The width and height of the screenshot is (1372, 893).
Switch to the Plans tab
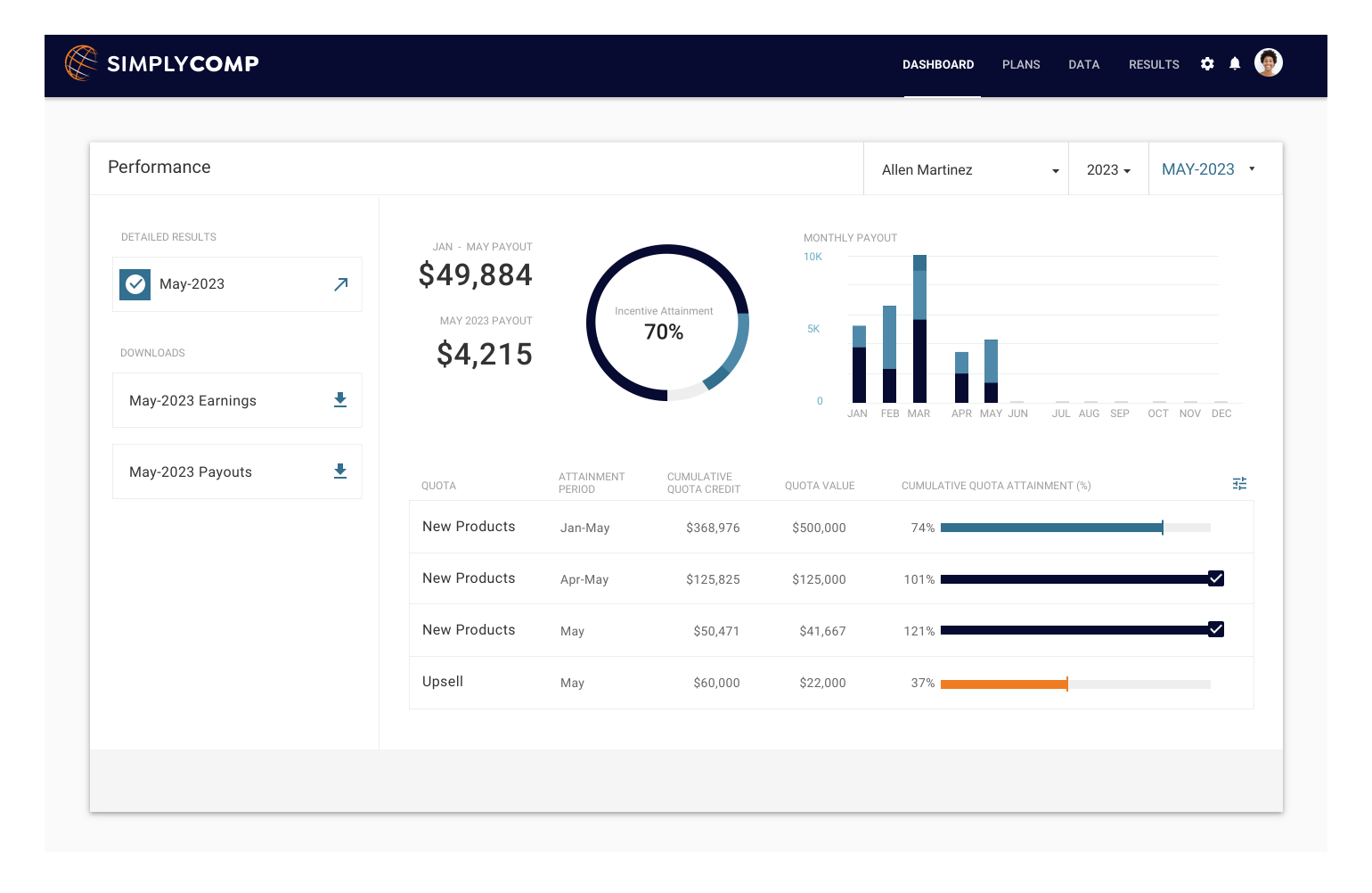coord(1021,64)
